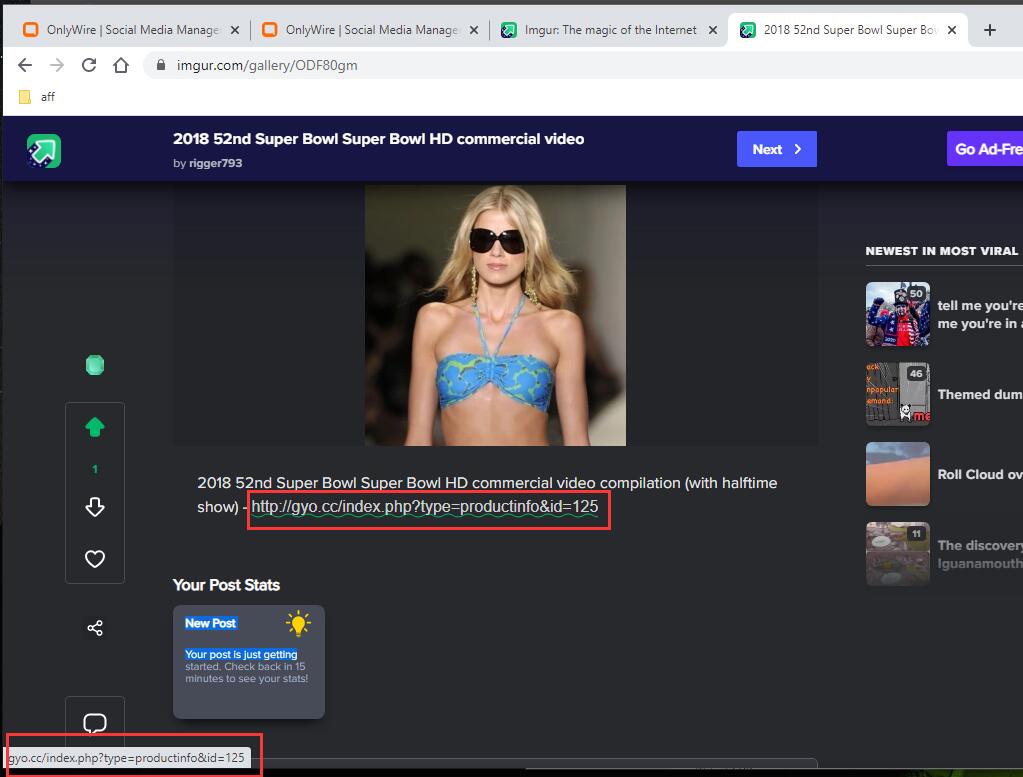Favorite the post with heart icon
The width and height of the screenshot is (1023, 777).
(95, 559)
